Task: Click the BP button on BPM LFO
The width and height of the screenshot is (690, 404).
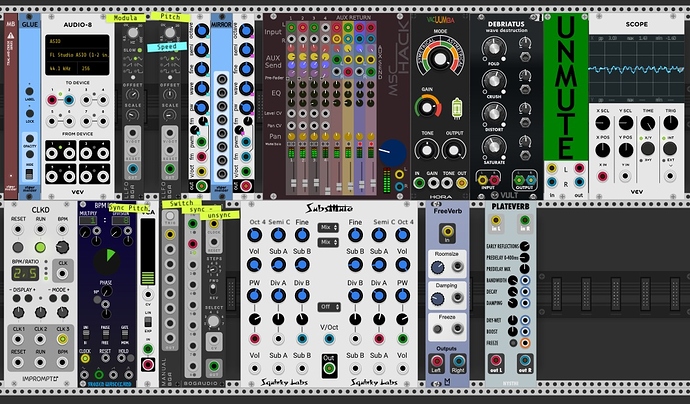Action: pos(97,300)
